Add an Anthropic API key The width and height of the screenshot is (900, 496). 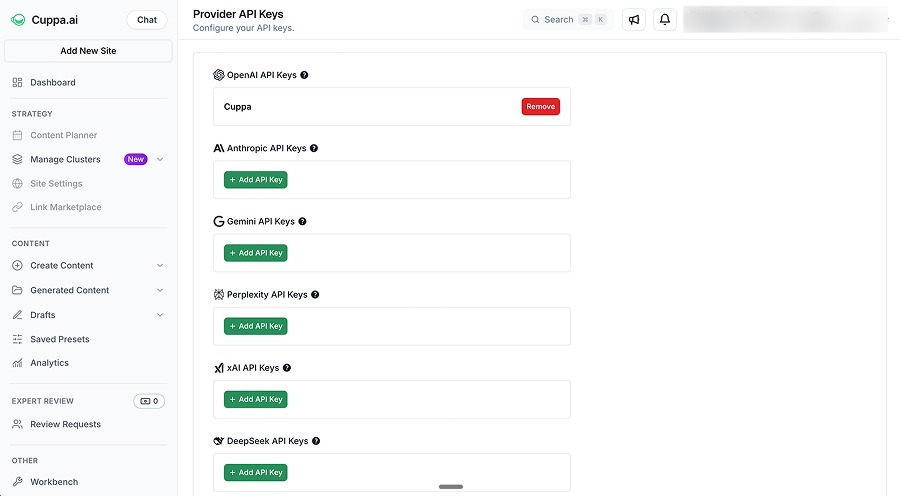[255, 180]
